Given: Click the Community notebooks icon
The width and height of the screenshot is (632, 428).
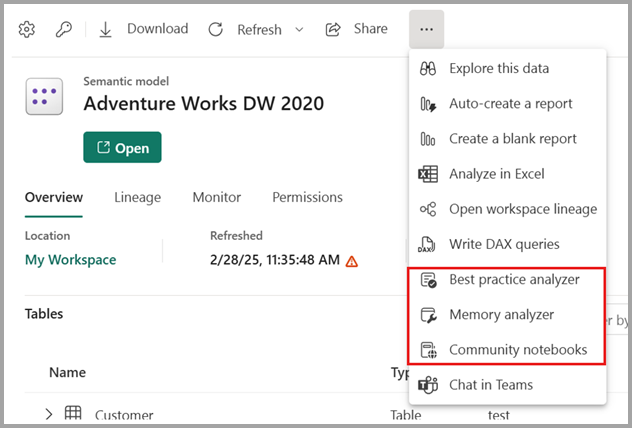Looking at the screenshot, I should 428,350.
